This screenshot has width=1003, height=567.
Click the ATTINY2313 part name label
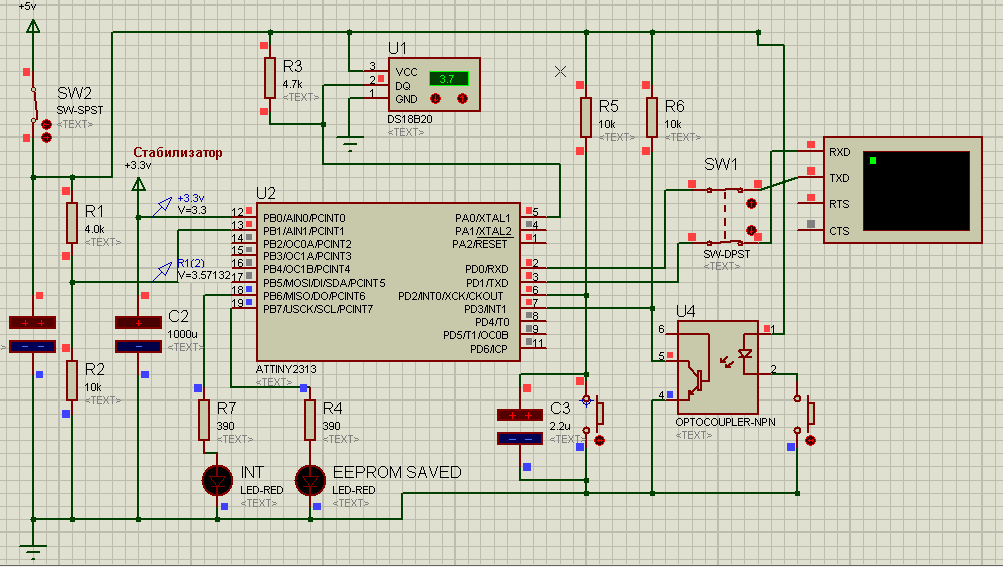click(x=286, y=369)
